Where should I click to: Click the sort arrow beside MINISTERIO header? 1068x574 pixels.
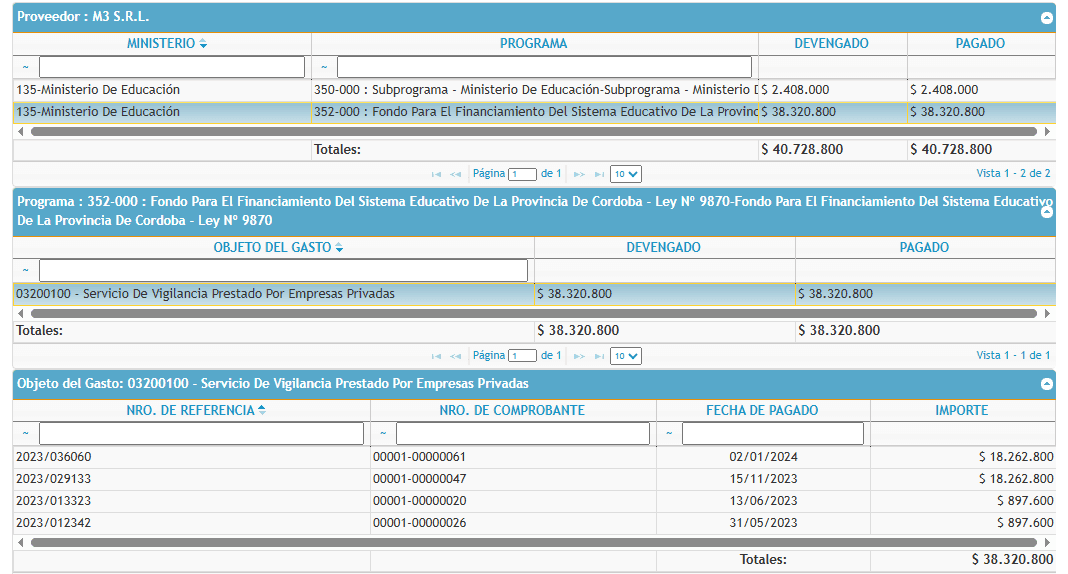point(203,44)
